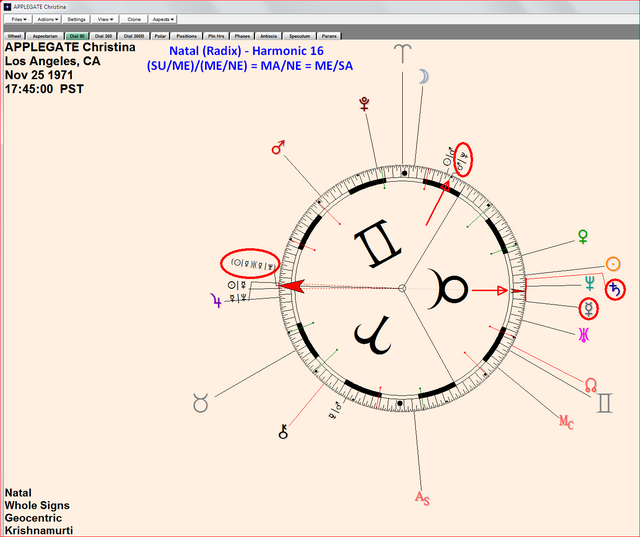Screen dimensions: 640x537
Task: Click the Clone button
Action: click(x=134, y=19)
